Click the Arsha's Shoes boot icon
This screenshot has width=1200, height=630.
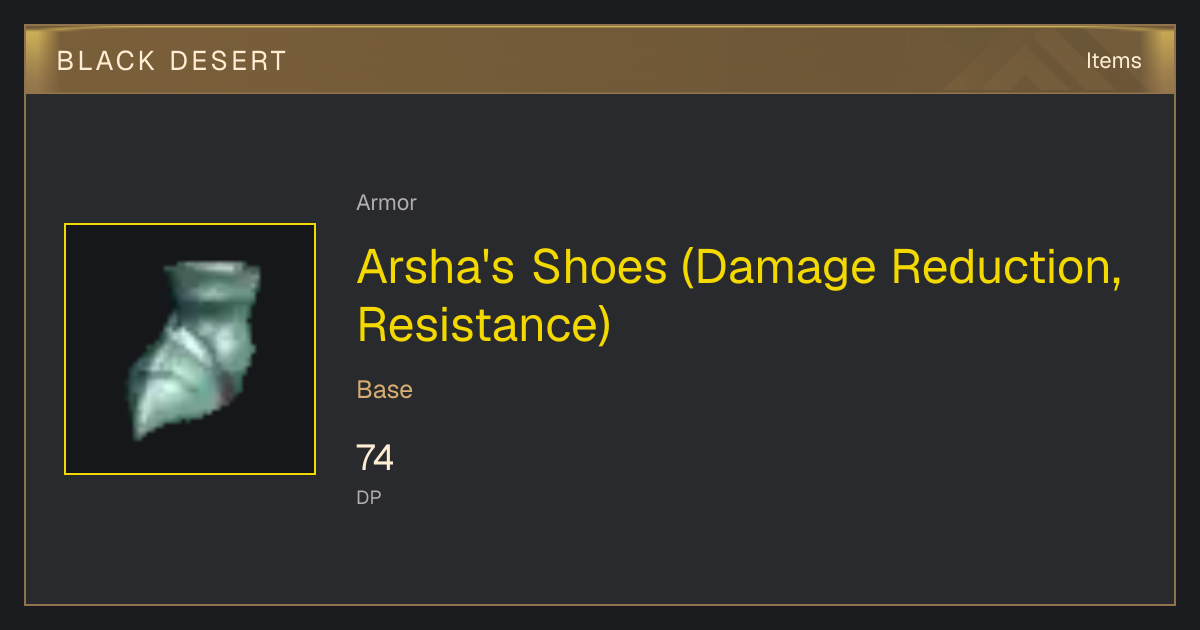click(190, 349)
